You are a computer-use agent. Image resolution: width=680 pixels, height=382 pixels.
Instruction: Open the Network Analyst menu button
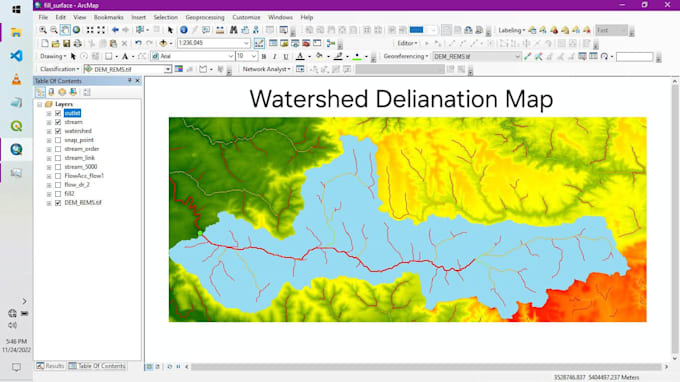pyautogui.click(x=266, y=69)
